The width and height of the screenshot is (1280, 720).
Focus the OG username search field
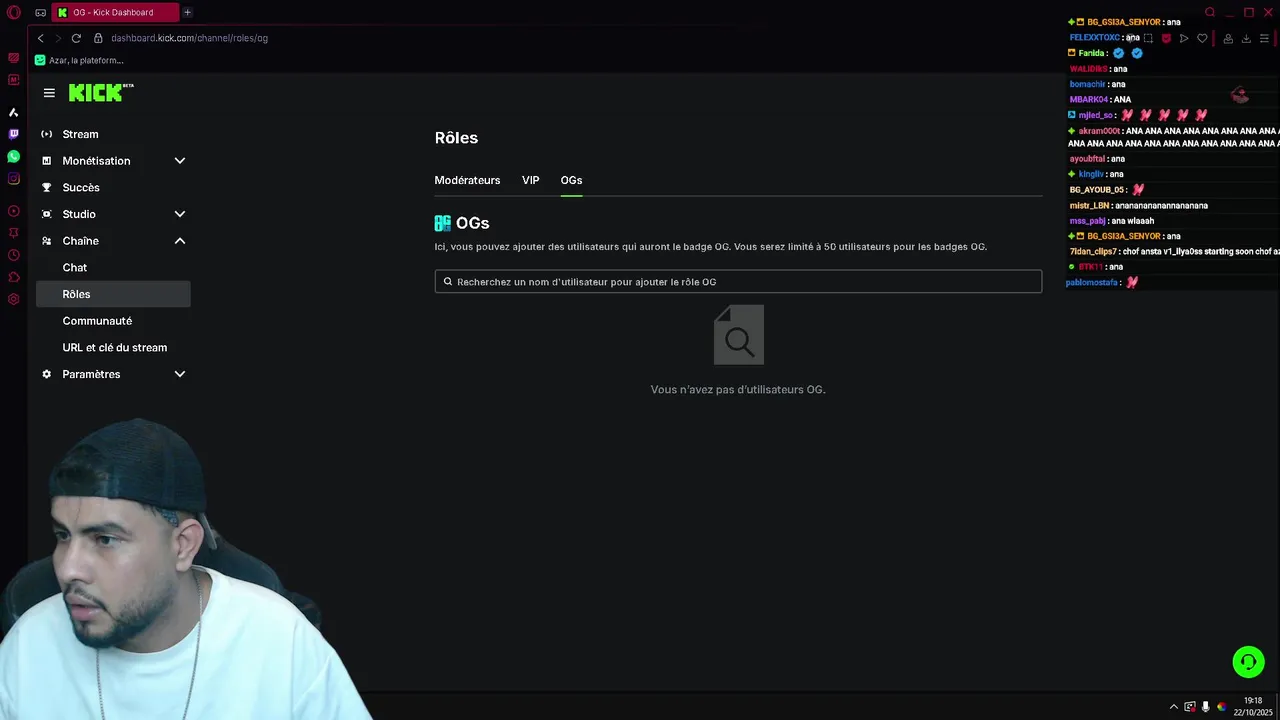[738, 282]
